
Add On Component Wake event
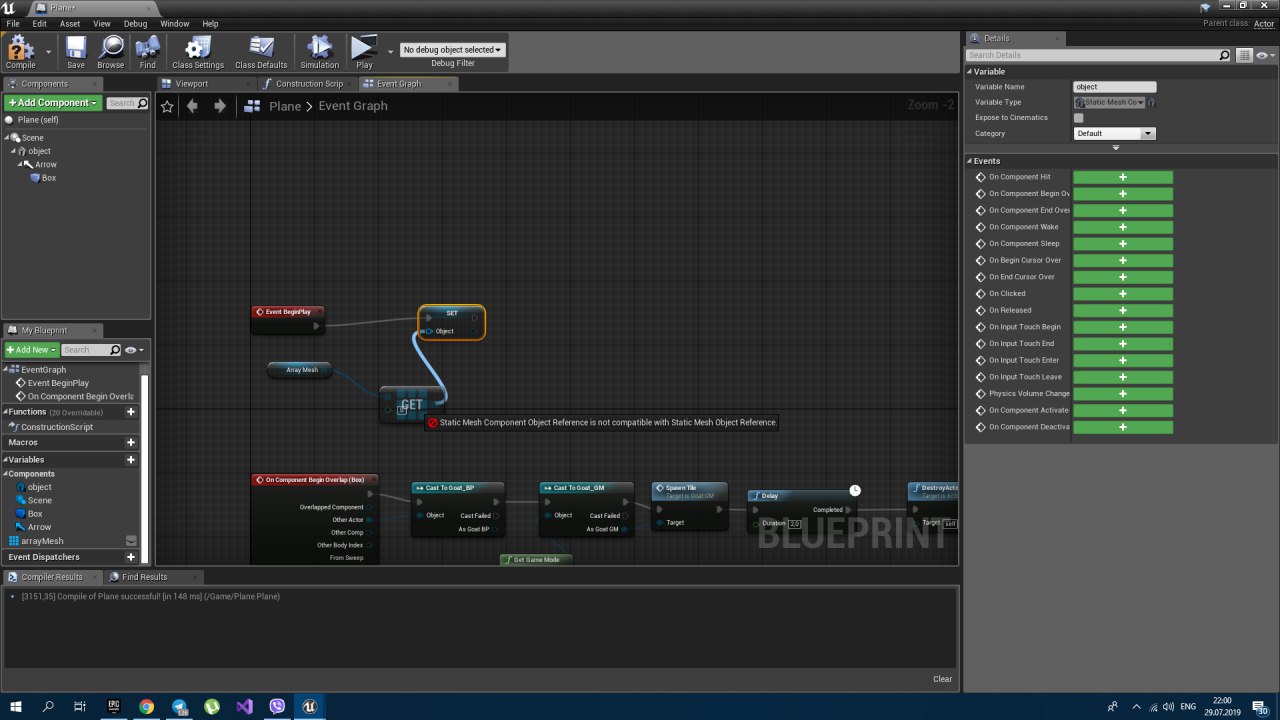1123,227
